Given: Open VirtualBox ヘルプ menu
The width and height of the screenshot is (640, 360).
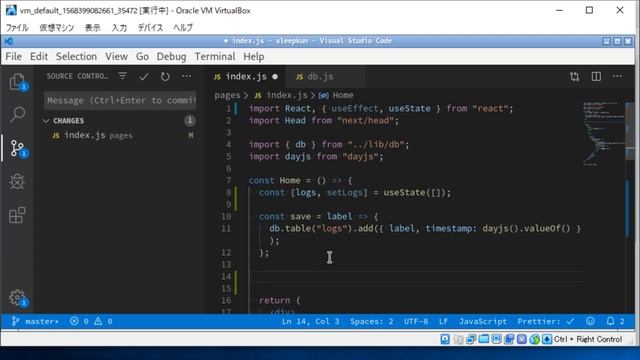Looking at the screenshot, I should [182, 27].
